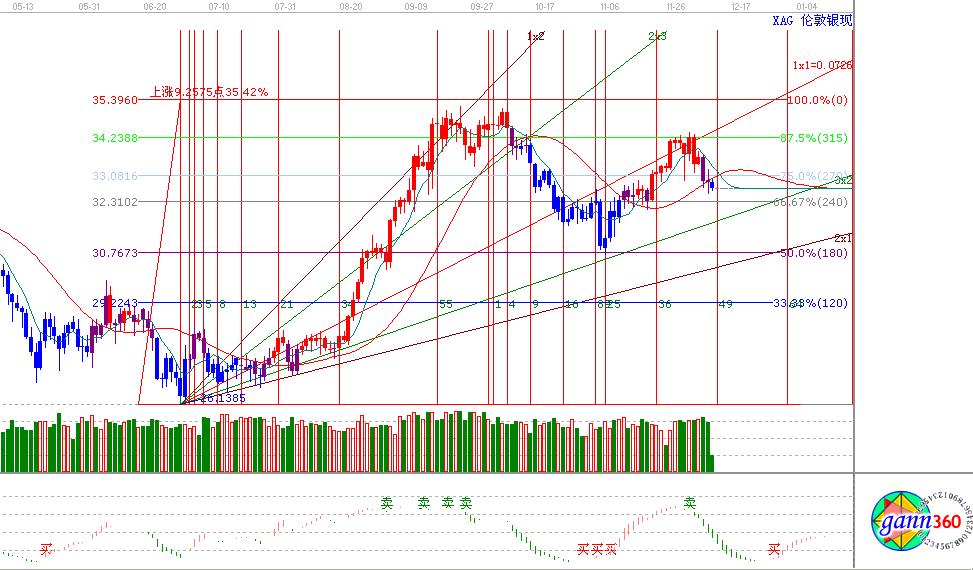Click the 1x1=0.0726 Gann line label
This screenshot has height=570, width=973.
pos(822,65)
